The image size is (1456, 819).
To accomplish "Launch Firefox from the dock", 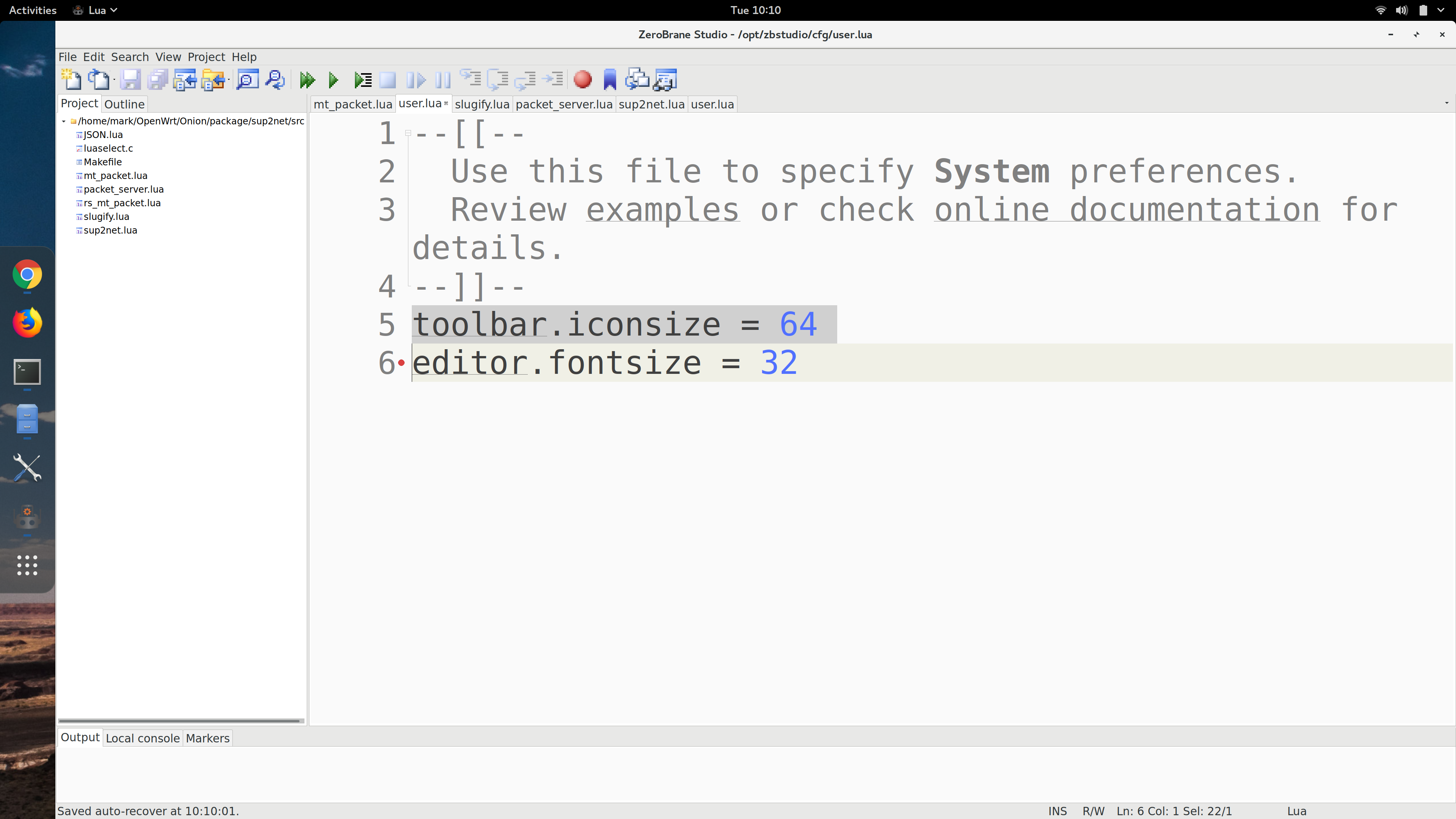I will pyautogui.click(x=27, y=323).
